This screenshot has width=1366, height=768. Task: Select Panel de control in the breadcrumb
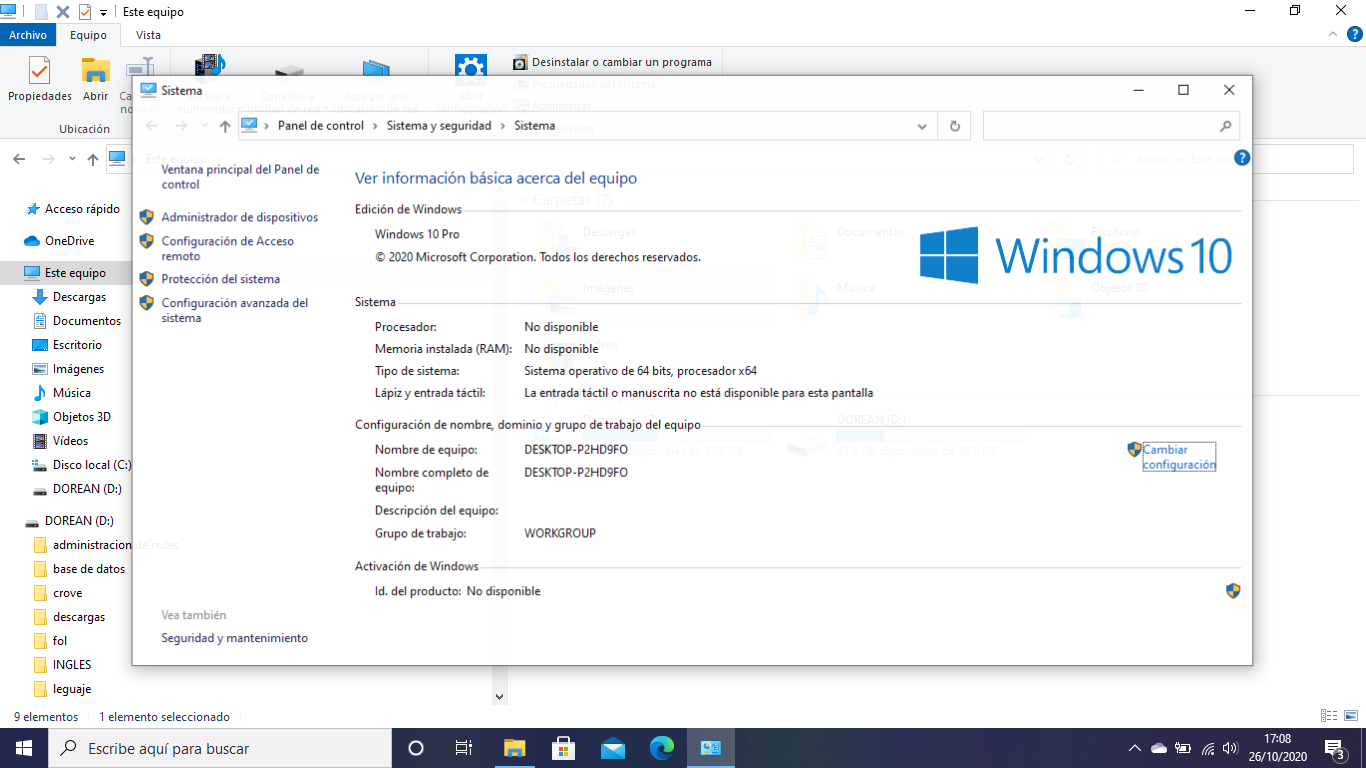pyautogui.click(x=321, y=126)
